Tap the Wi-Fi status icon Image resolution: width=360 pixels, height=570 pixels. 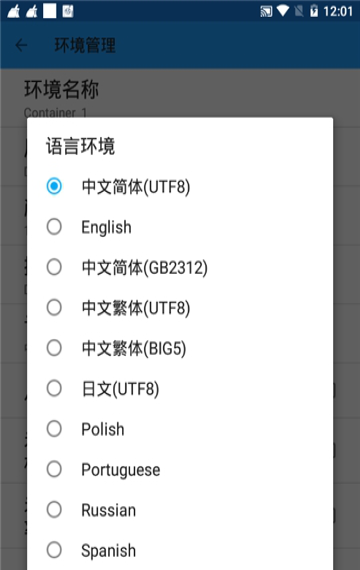[283, 11]
